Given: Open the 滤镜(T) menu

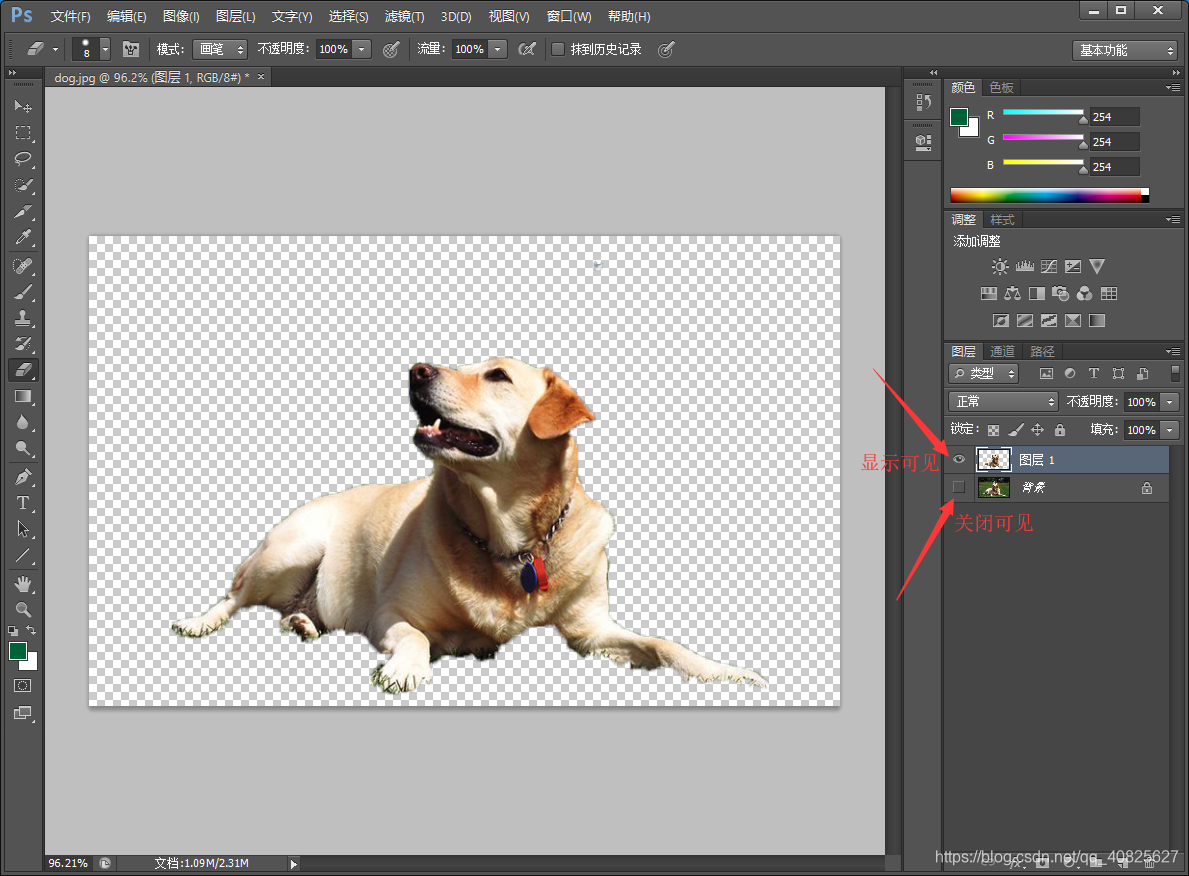Looking at the screenshot, I should tap(404, 16).
